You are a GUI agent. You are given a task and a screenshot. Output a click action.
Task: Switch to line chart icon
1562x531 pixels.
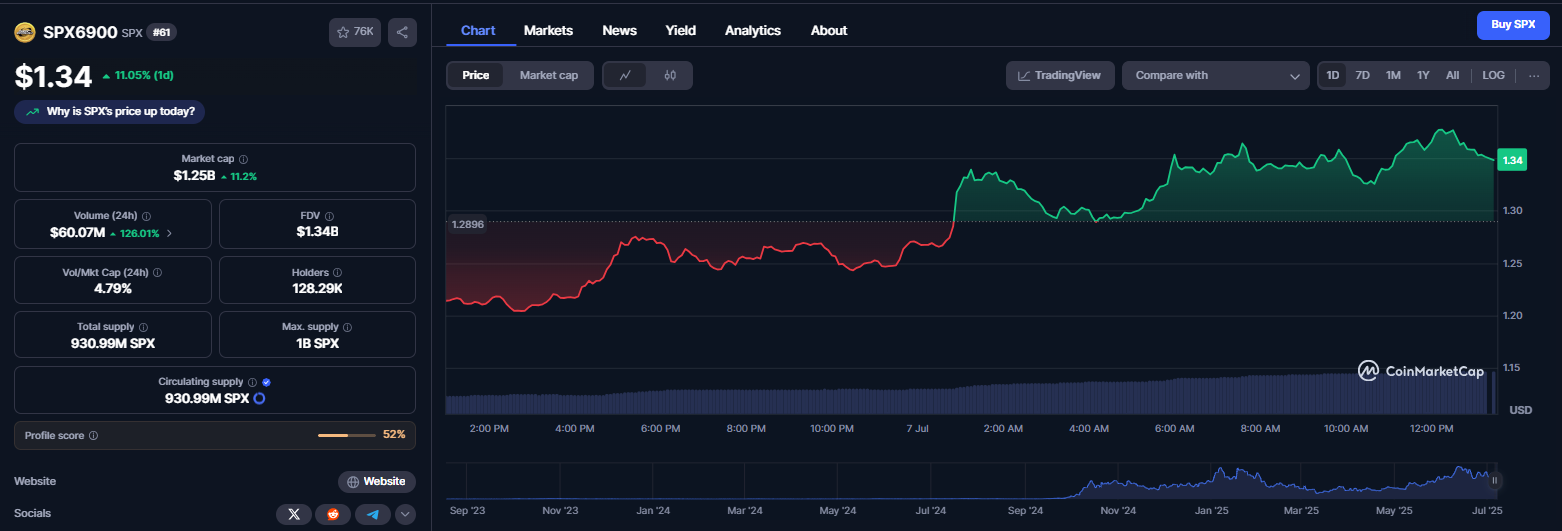[x=625, y=75]
